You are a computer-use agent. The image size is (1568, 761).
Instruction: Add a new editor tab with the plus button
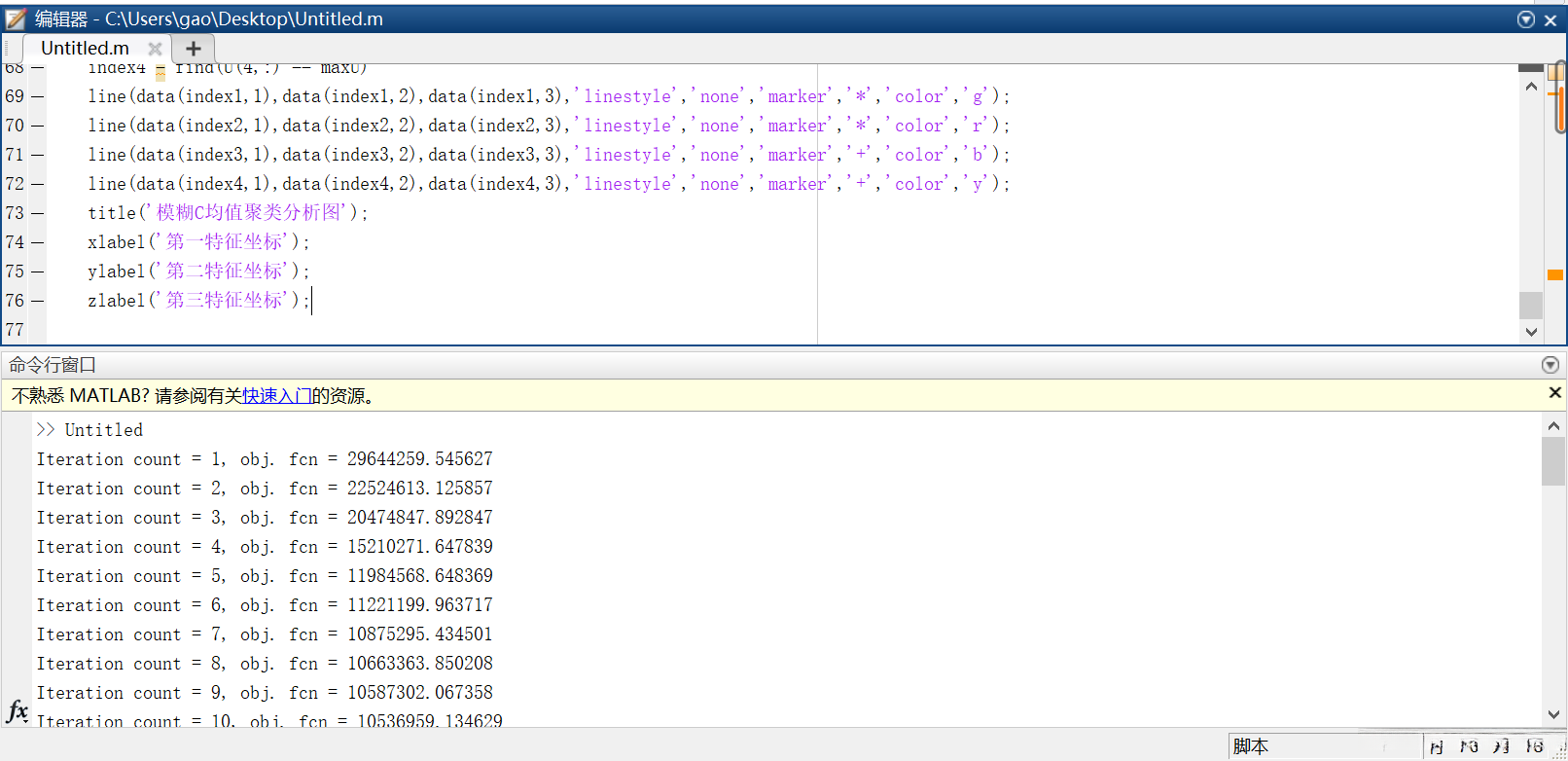point(194,48)
